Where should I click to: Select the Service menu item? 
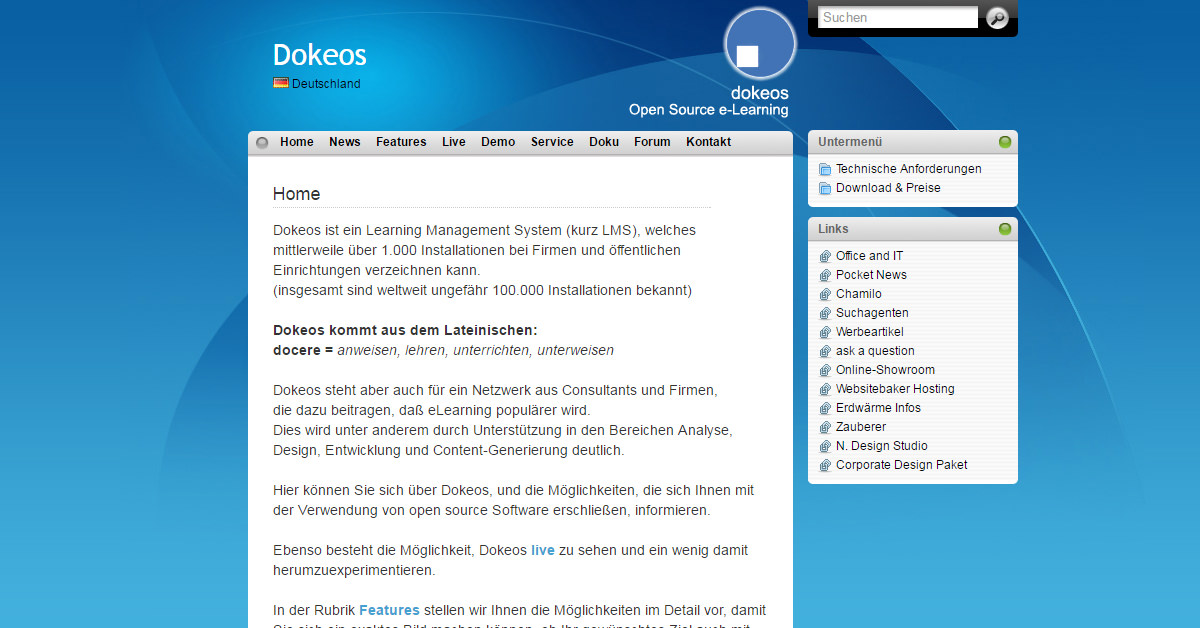coord(552,142)
